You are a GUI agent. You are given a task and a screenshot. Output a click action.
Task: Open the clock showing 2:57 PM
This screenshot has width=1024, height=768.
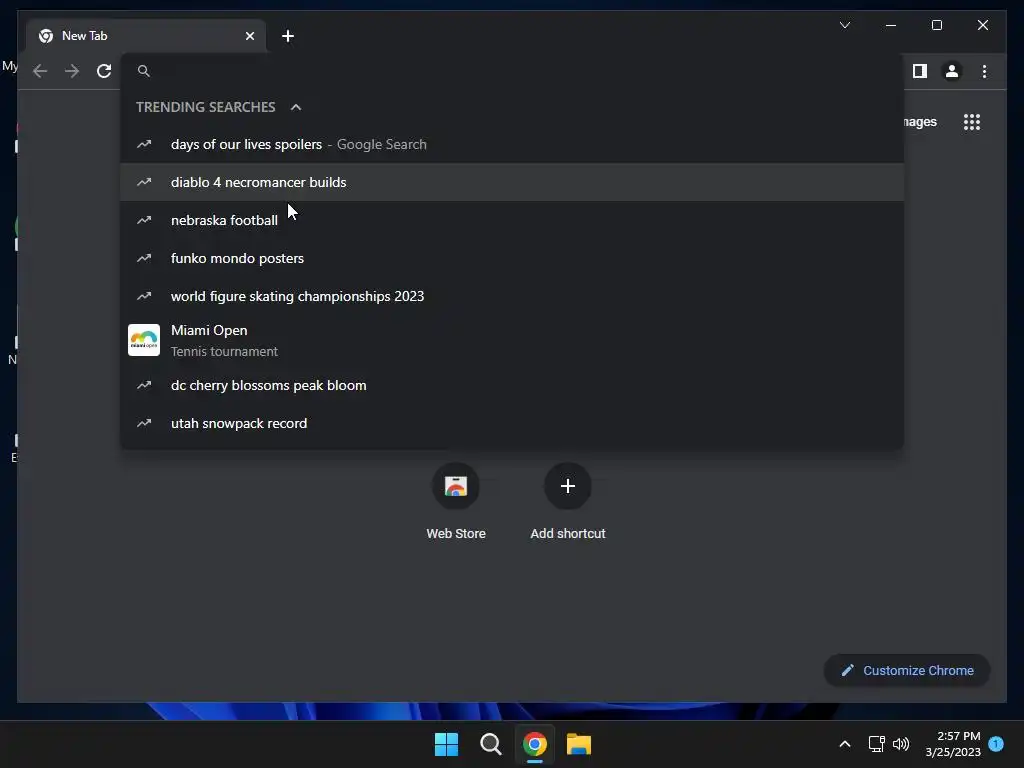(x=953, y=744)
